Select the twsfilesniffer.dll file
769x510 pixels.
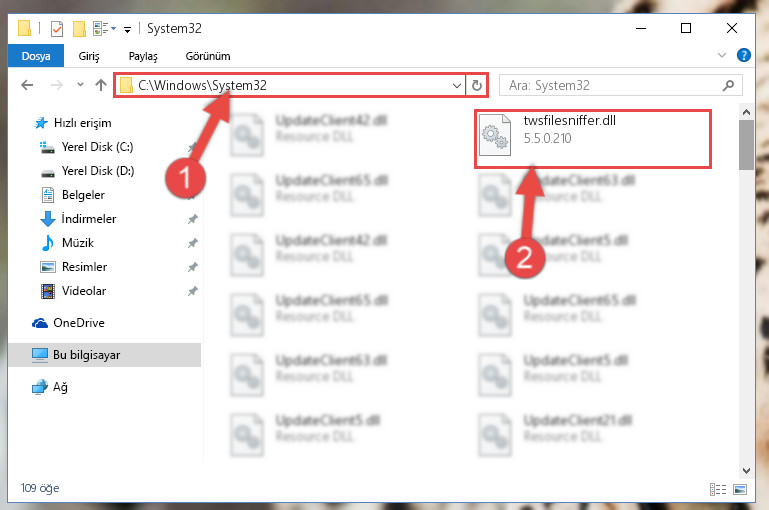[593, 139]
